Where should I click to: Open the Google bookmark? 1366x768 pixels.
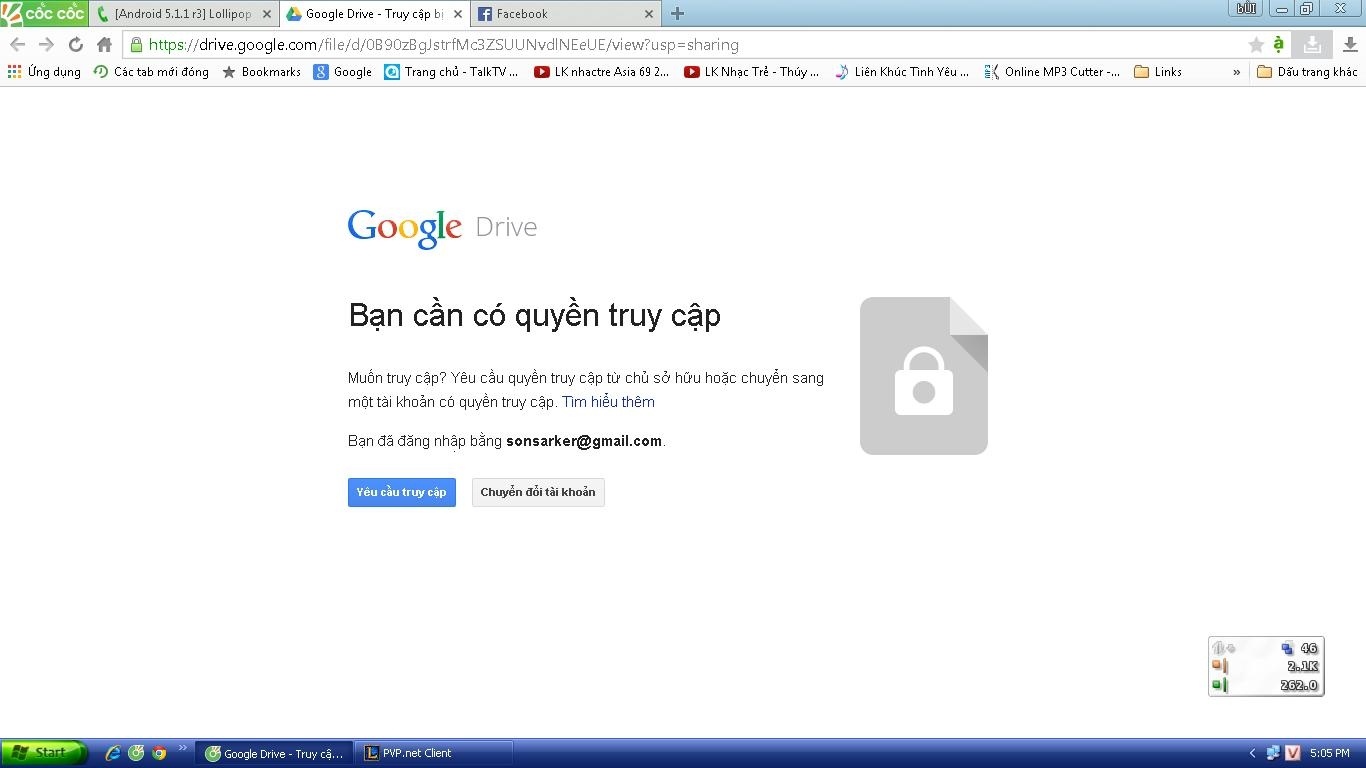[x=342, y=72]
